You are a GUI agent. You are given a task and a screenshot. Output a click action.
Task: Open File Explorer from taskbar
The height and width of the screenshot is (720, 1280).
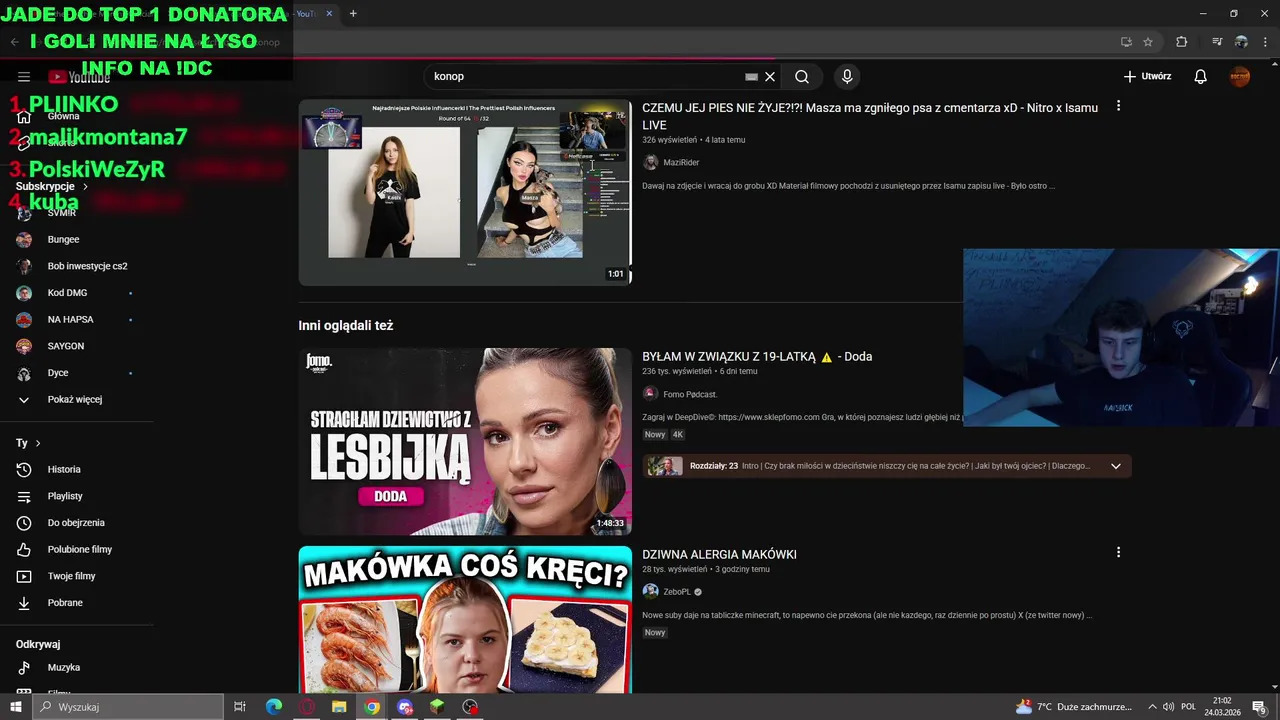point(339,707)
